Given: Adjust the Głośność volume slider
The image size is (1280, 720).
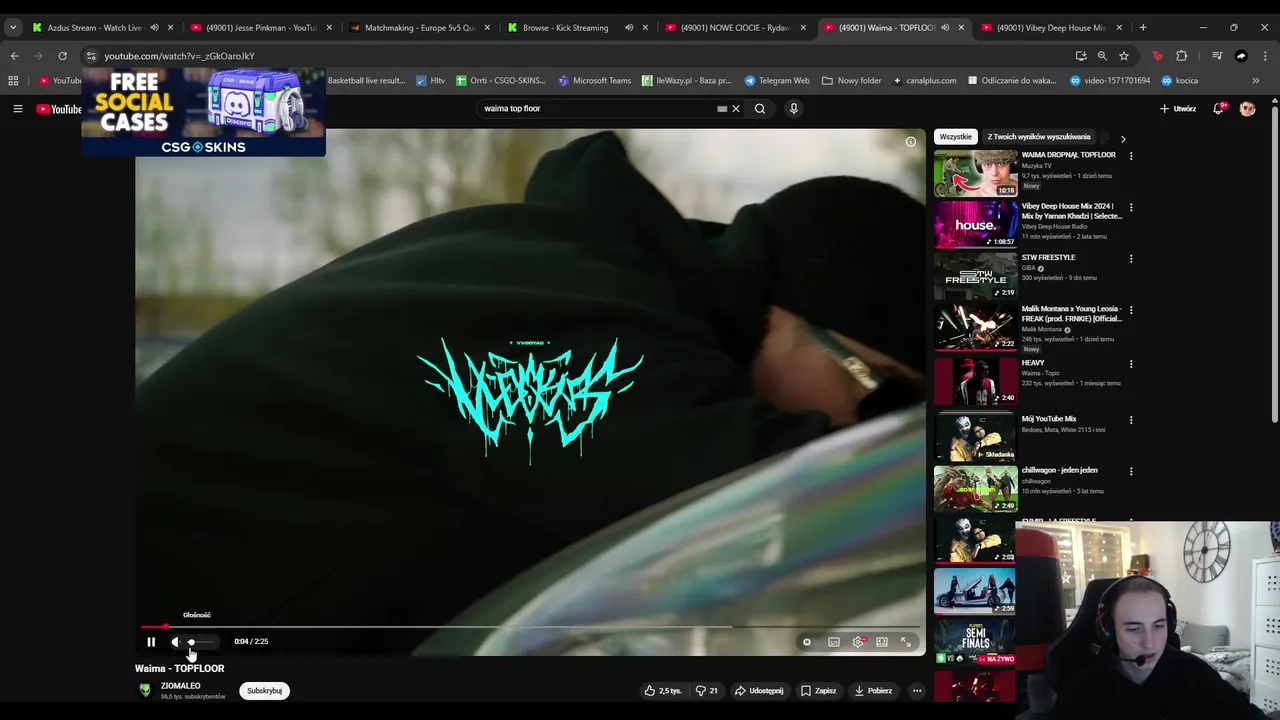Looking at the screenshot, I should [x=199, y=642].
